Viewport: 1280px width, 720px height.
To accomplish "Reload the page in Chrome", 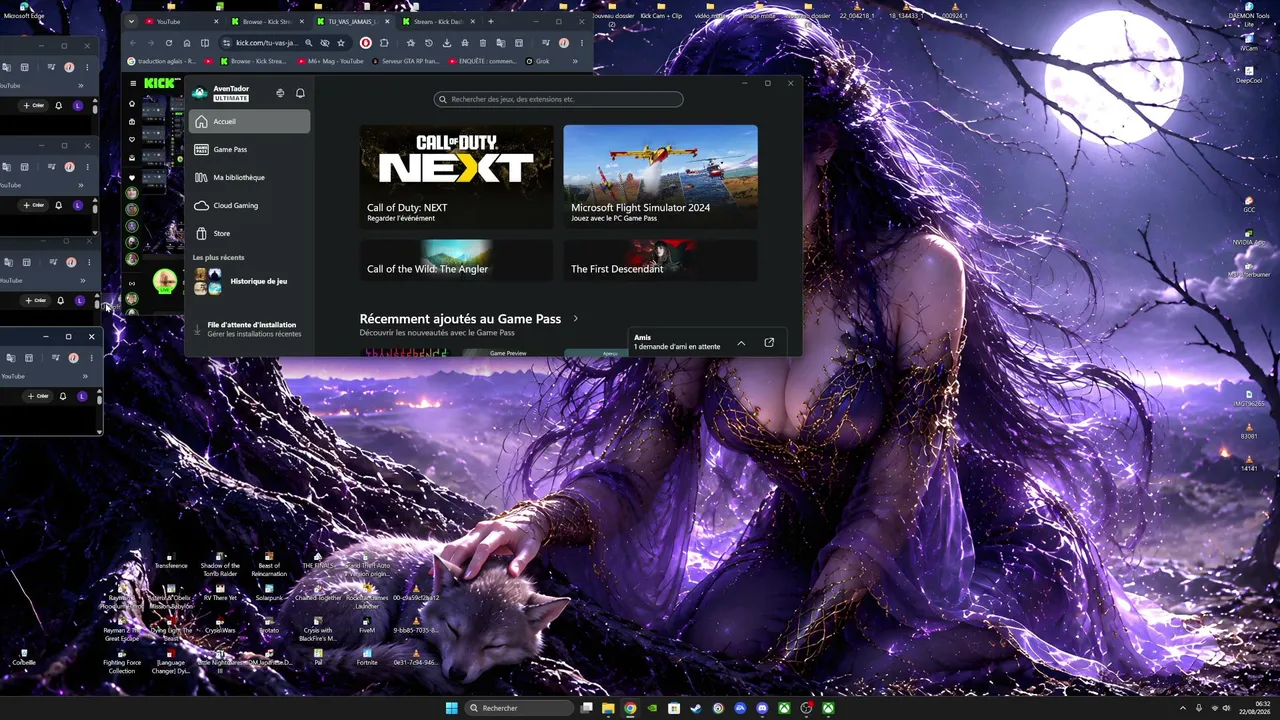I will [x=168, y=43].
